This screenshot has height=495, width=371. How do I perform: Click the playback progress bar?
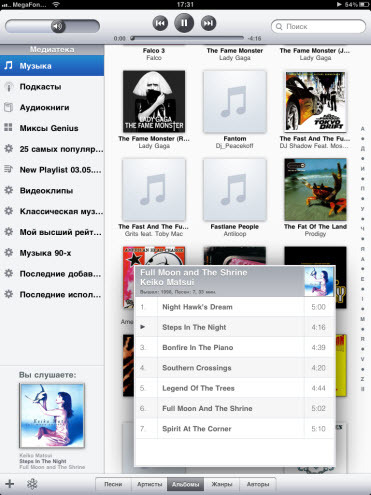(x=187, y=38)
